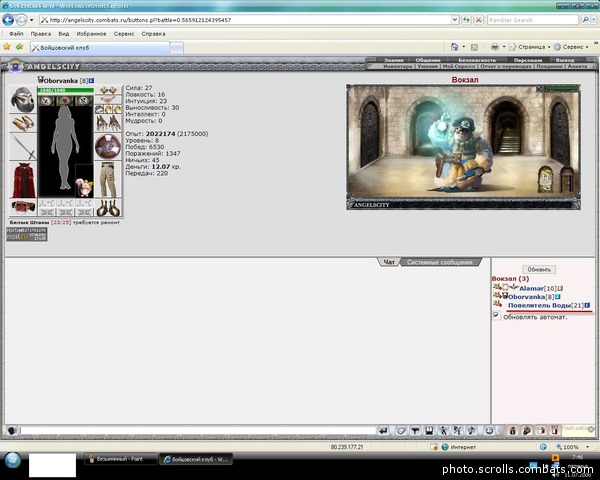Screen dimensions: 600x480
Task: Click the IE stop loading X button
Action: pos(478,20)
